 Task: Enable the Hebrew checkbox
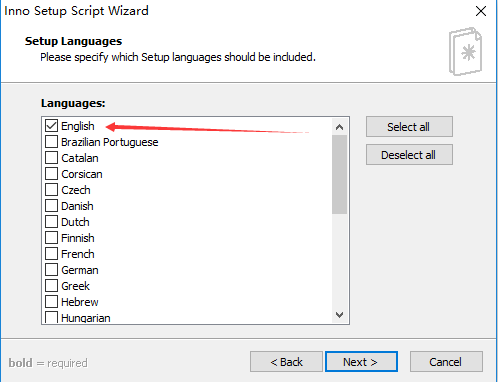pos(51,302)
